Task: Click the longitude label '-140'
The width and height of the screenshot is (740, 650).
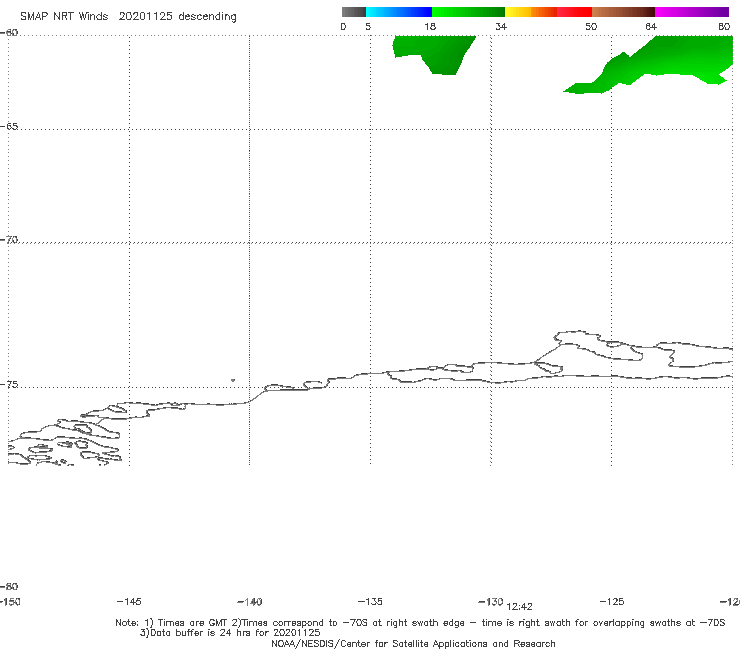Action: 250,602
